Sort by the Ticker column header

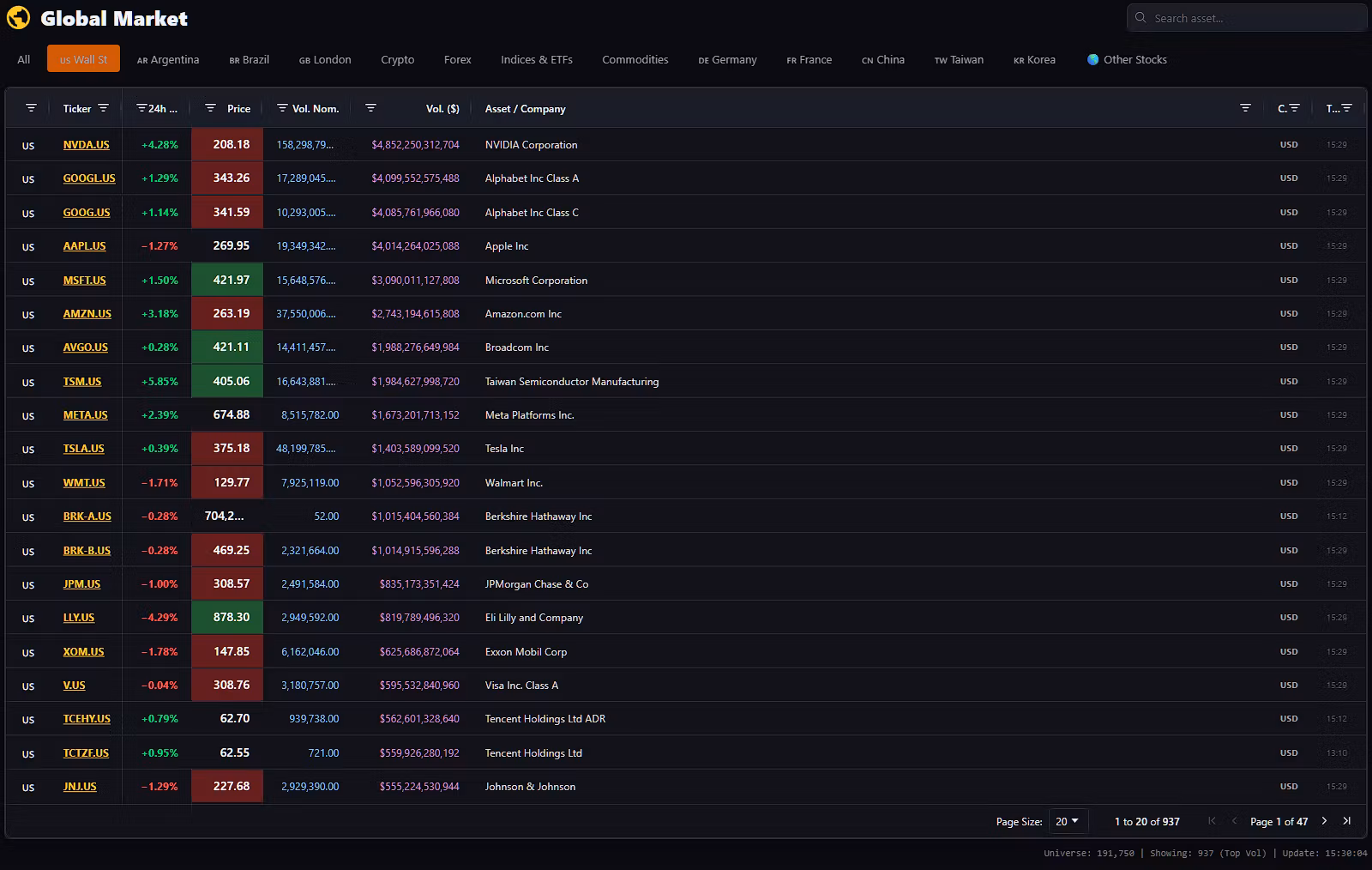[x=77, y=109]
